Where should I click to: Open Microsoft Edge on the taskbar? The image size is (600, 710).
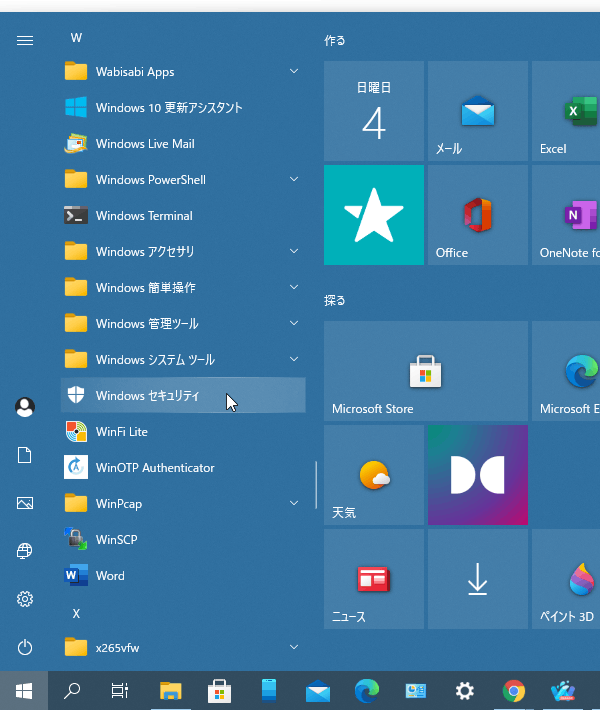[x=367, y=691]
